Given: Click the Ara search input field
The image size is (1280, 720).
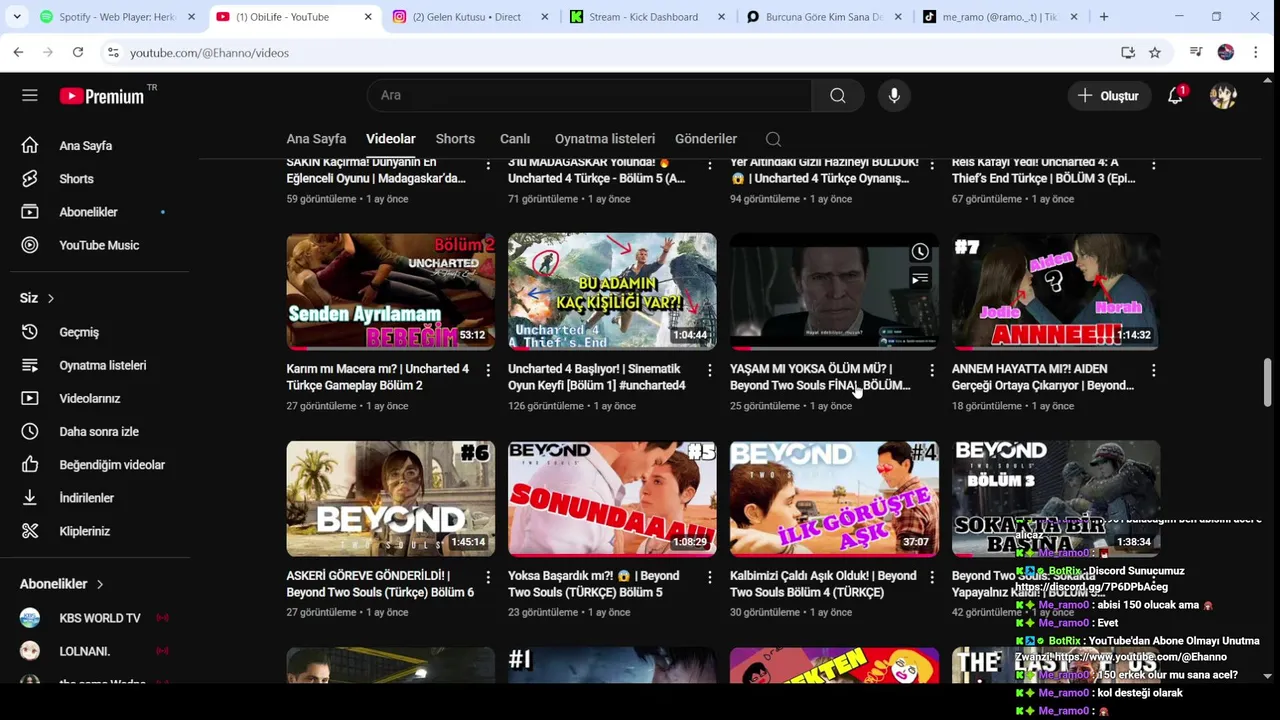Looking at the screenshot, I should (590, 95).
